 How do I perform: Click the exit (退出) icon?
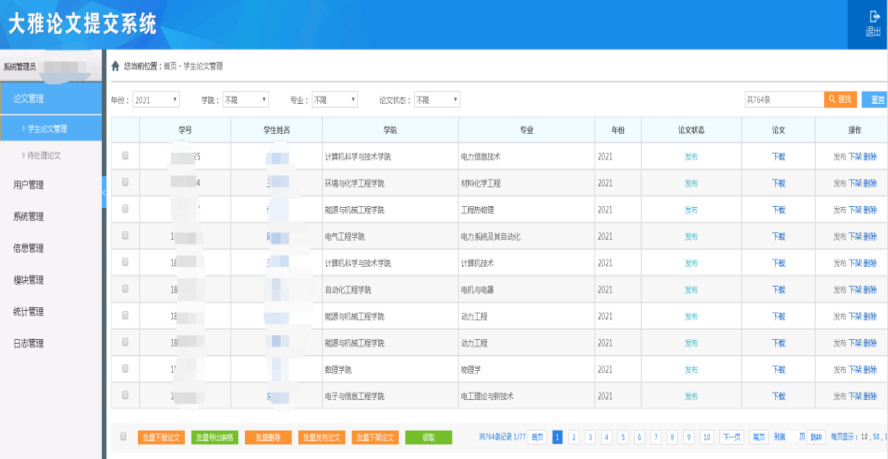coord(872,23)
